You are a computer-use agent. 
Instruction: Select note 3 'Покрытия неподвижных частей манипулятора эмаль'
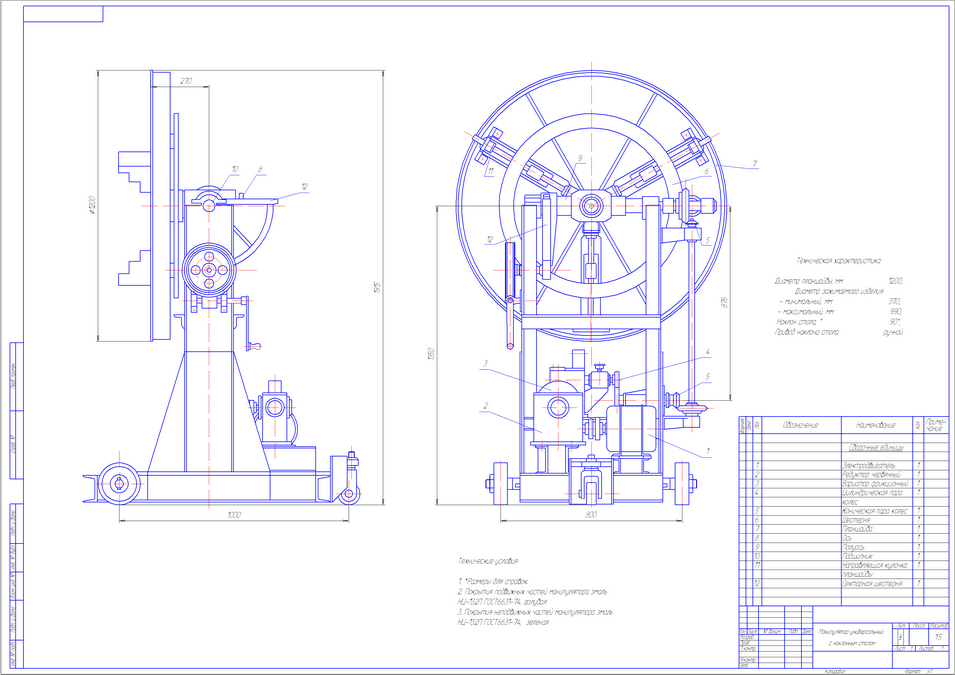click(x=535, y=612)
